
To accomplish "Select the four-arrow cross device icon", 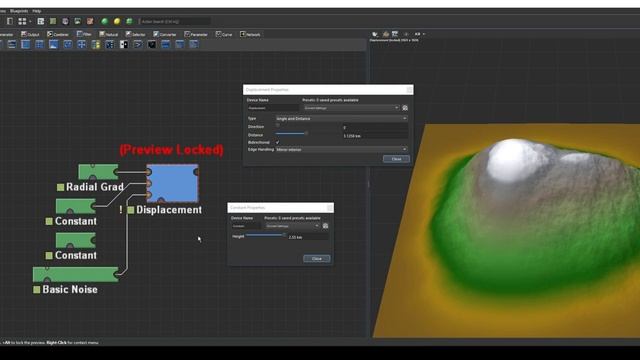I will [82, 44].
